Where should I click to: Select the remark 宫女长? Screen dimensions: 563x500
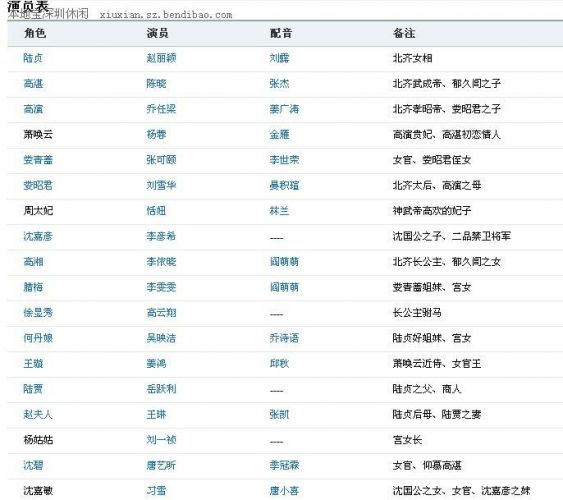[x=407, y=440]
